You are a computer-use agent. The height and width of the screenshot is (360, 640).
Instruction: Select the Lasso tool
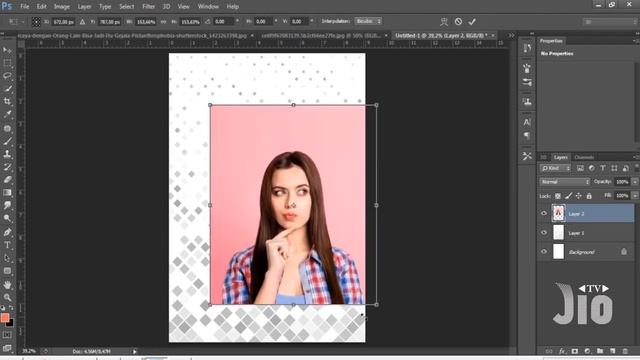[x=7, y=76]
